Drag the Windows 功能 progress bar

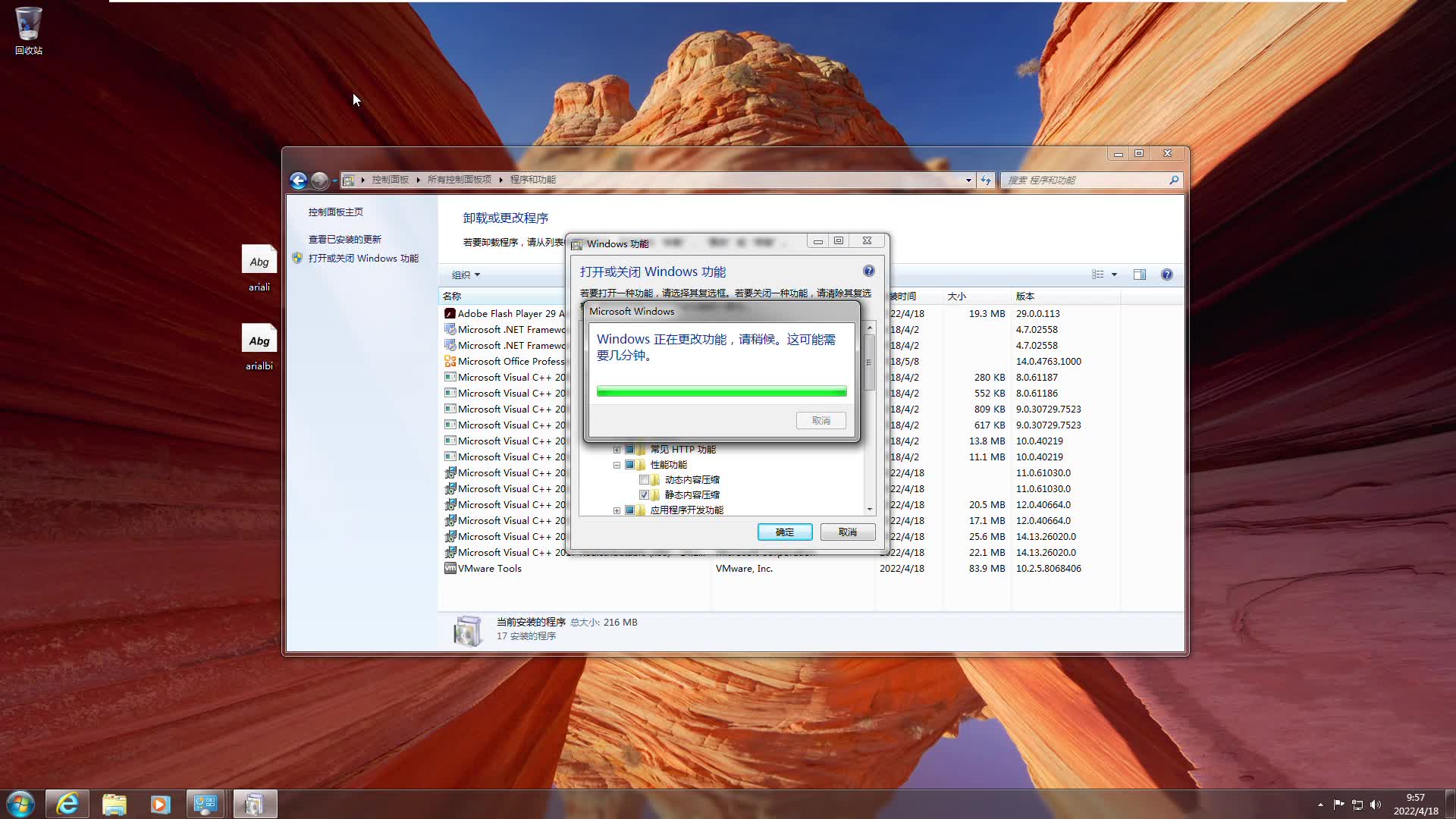pyautogui.click(x=721, y=391)
